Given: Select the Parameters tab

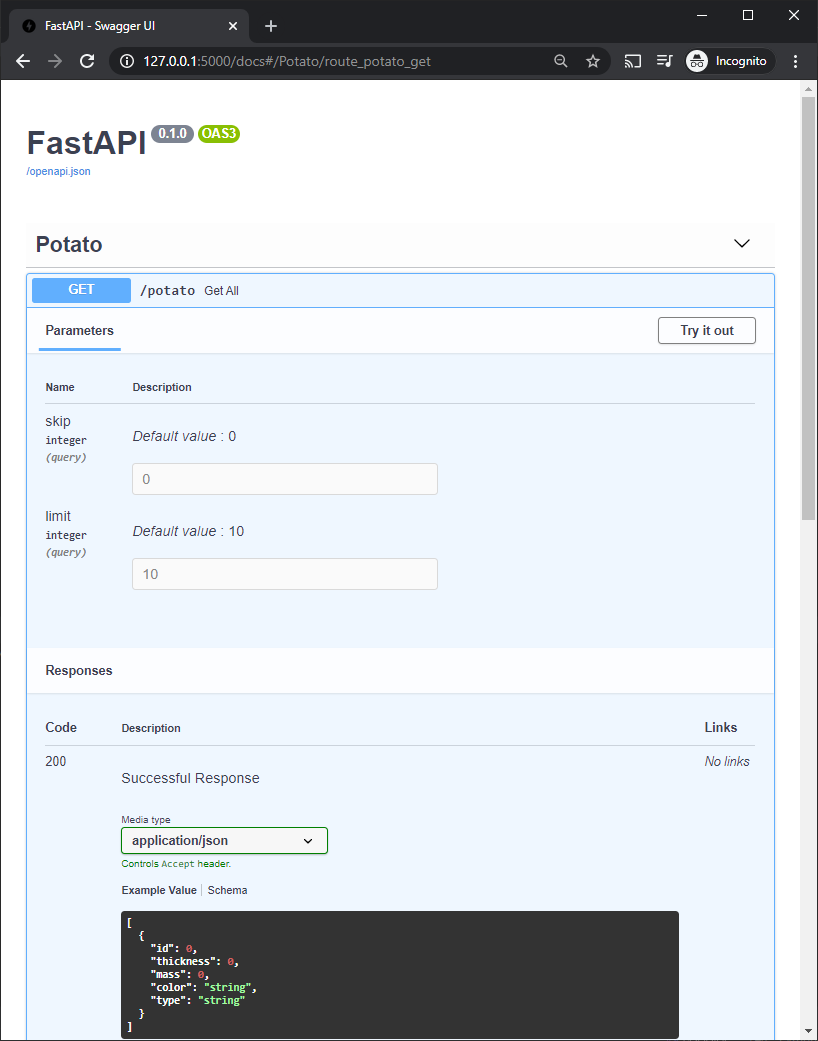Looking at the screenshot, I should coord(80,331).
